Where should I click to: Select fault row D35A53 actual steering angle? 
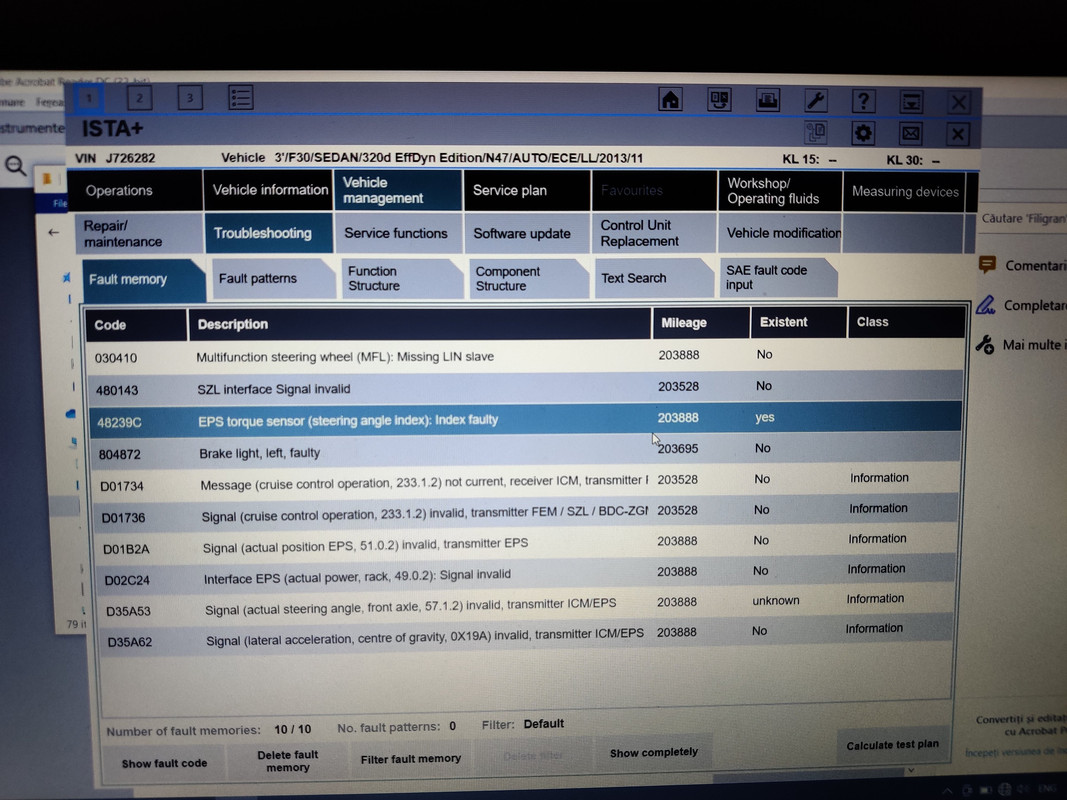point(526,605)
